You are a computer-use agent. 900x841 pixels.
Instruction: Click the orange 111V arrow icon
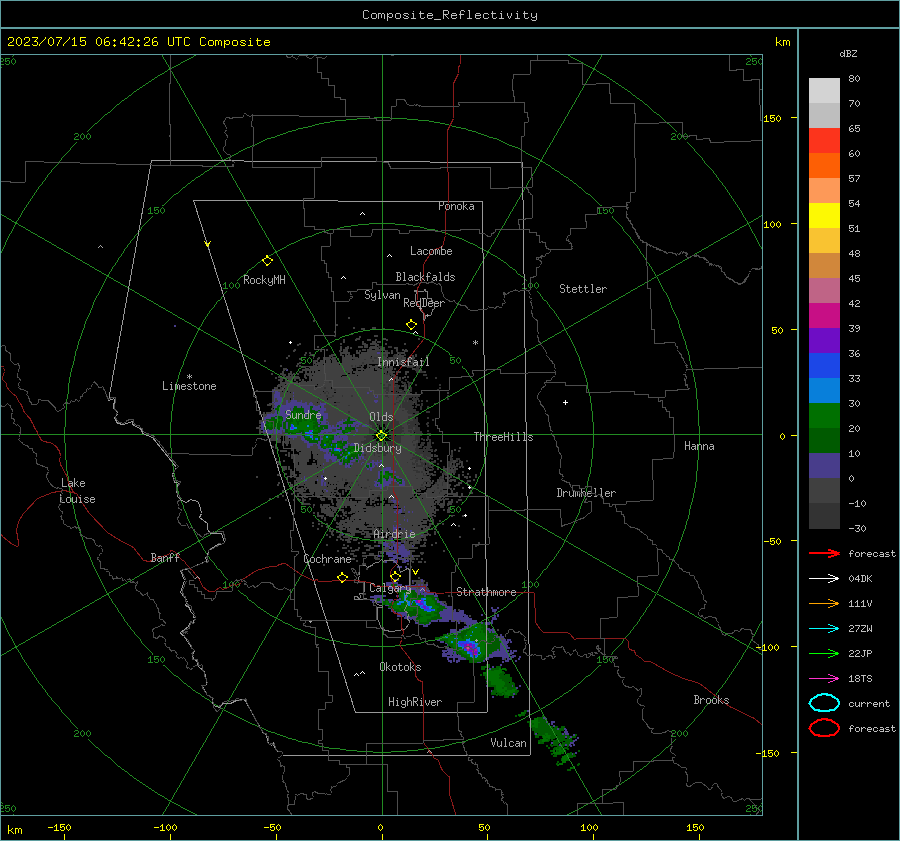824,603
